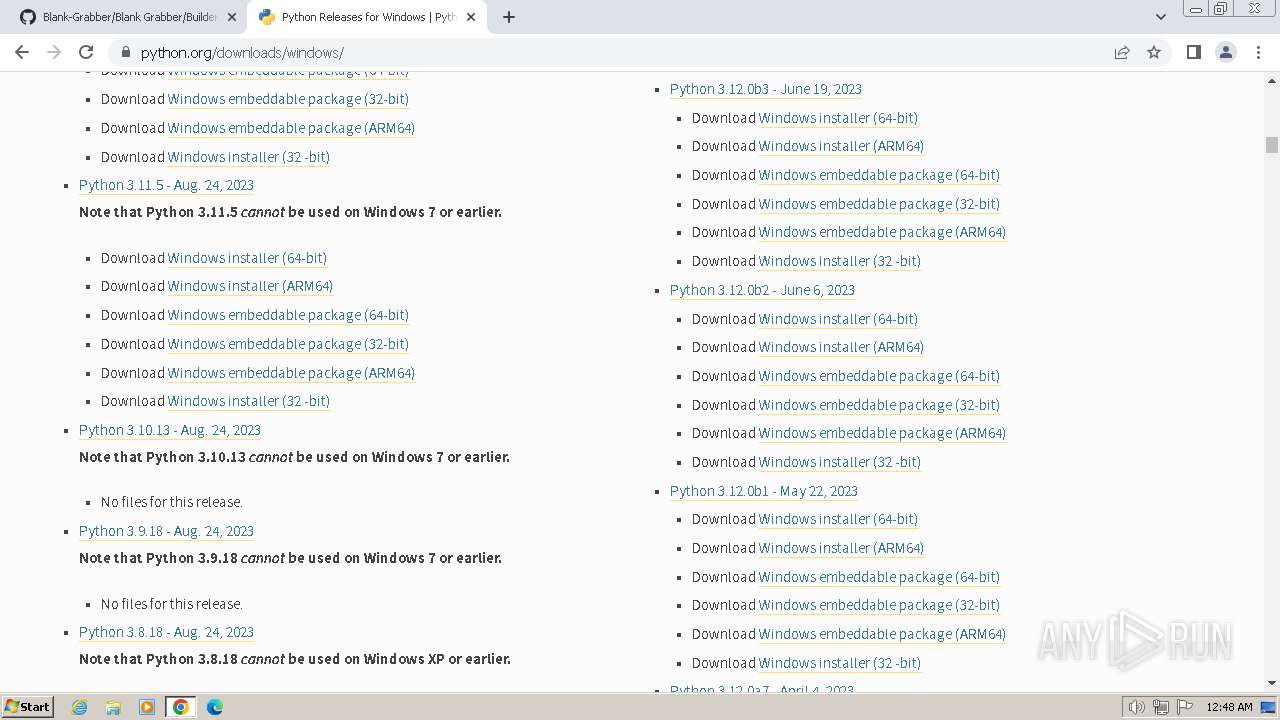Open the network tray icon
This screenshot has width=1280, height=720.
(1161, 707)
